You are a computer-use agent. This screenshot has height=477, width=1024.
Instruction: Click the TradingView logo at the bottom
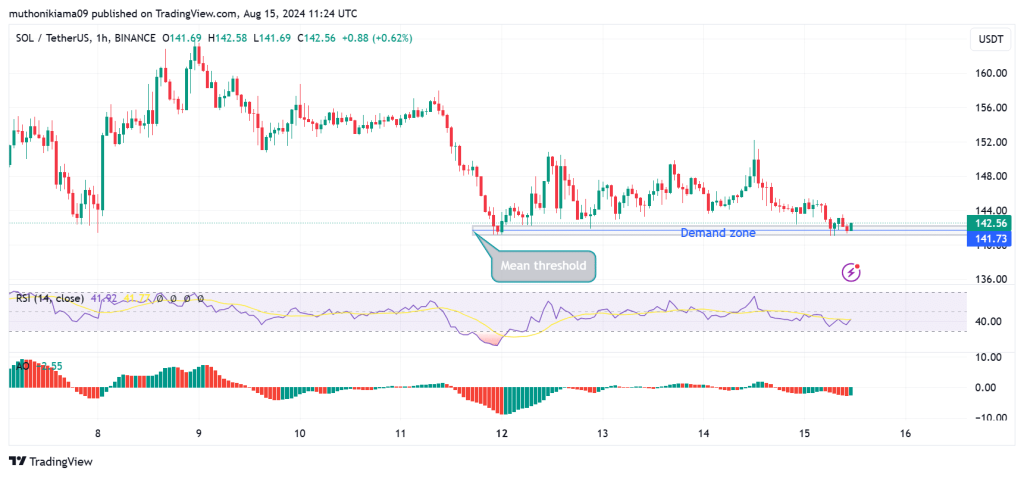tap(51, 461)
